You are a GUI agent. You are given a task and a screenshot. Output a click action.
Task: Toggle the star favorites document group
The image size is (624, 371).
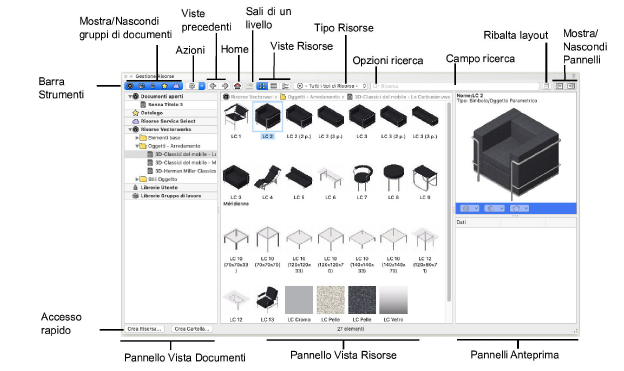164,86
